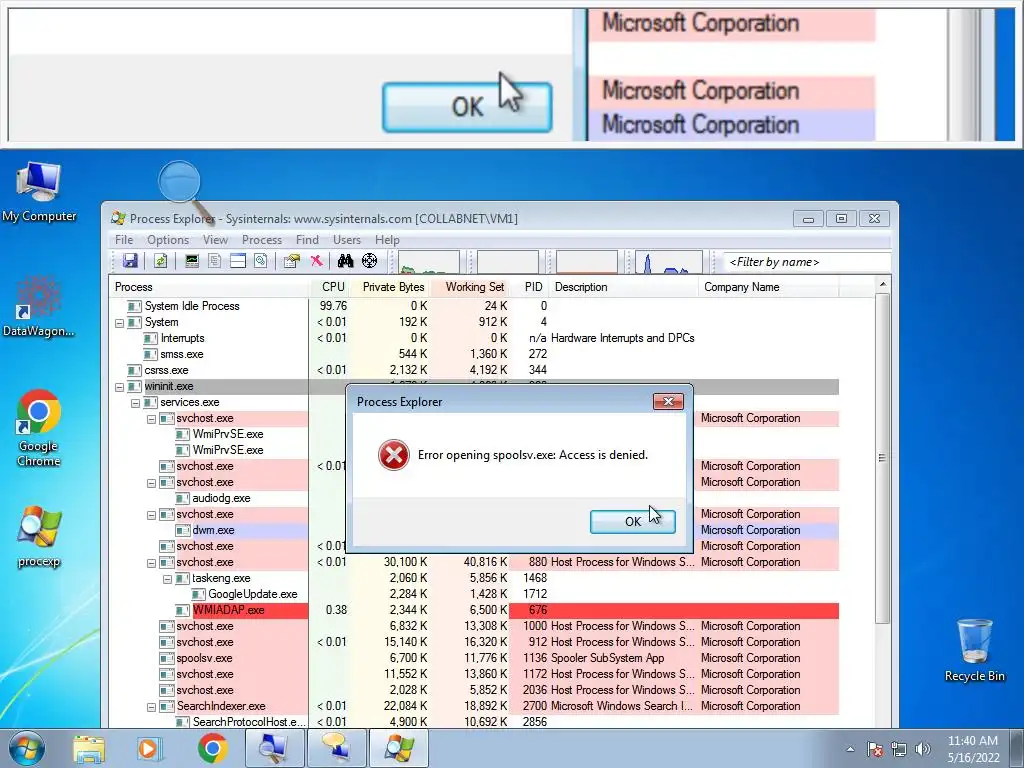Screen dimensions: 1024x768
Task: Click the physical memory mini graph with blue spikes
Action: point(669,262)
